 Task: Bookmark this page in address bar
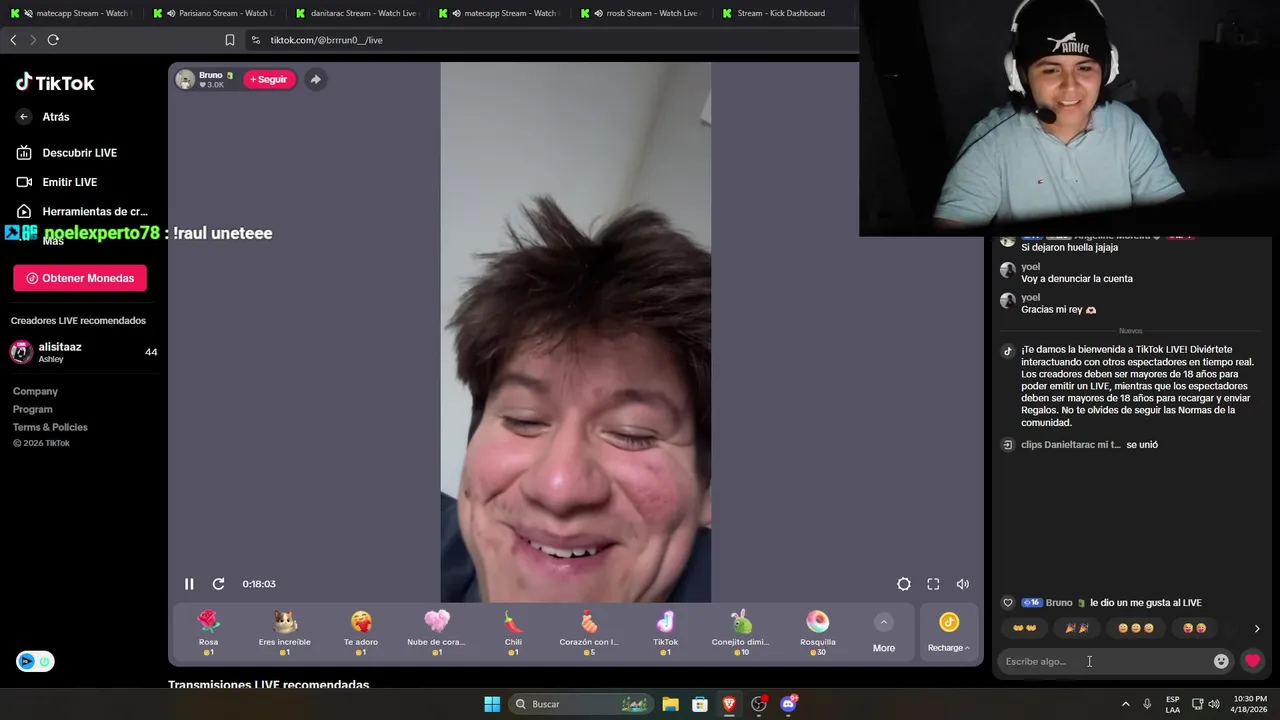tap(230, 40)
